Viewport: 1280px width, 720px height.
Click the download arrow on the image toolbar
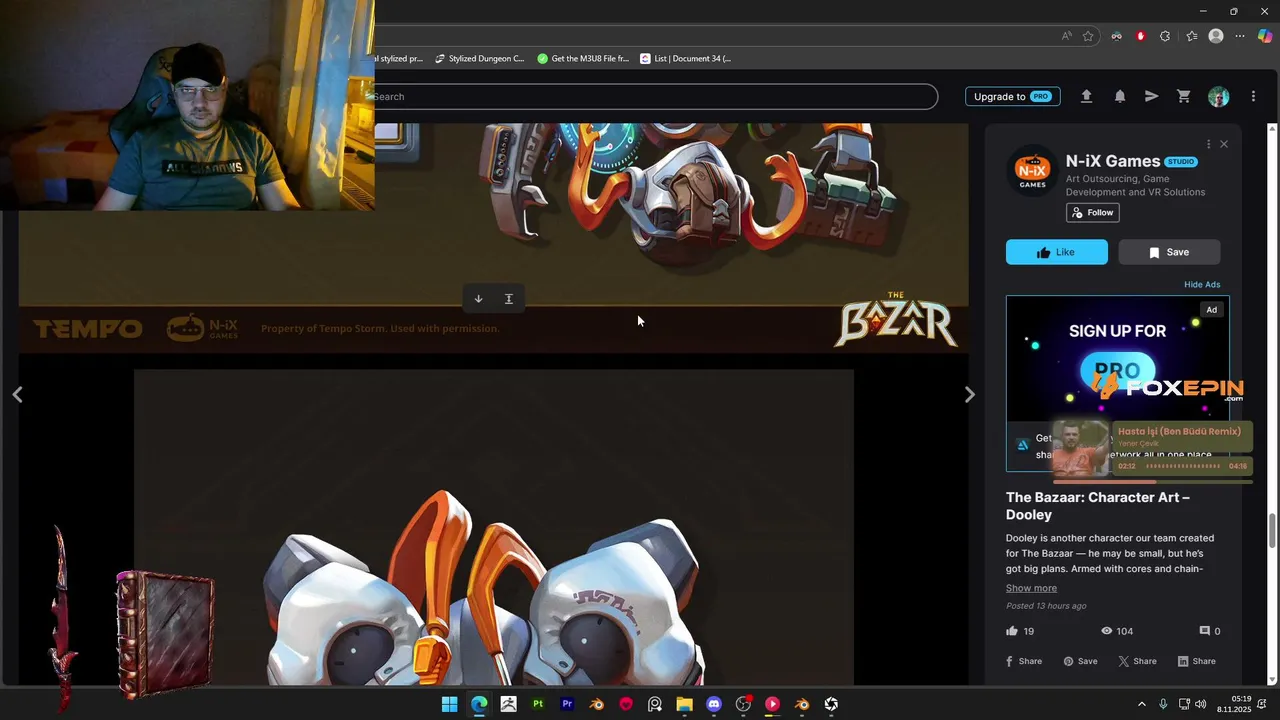click(x=478, y=299)
